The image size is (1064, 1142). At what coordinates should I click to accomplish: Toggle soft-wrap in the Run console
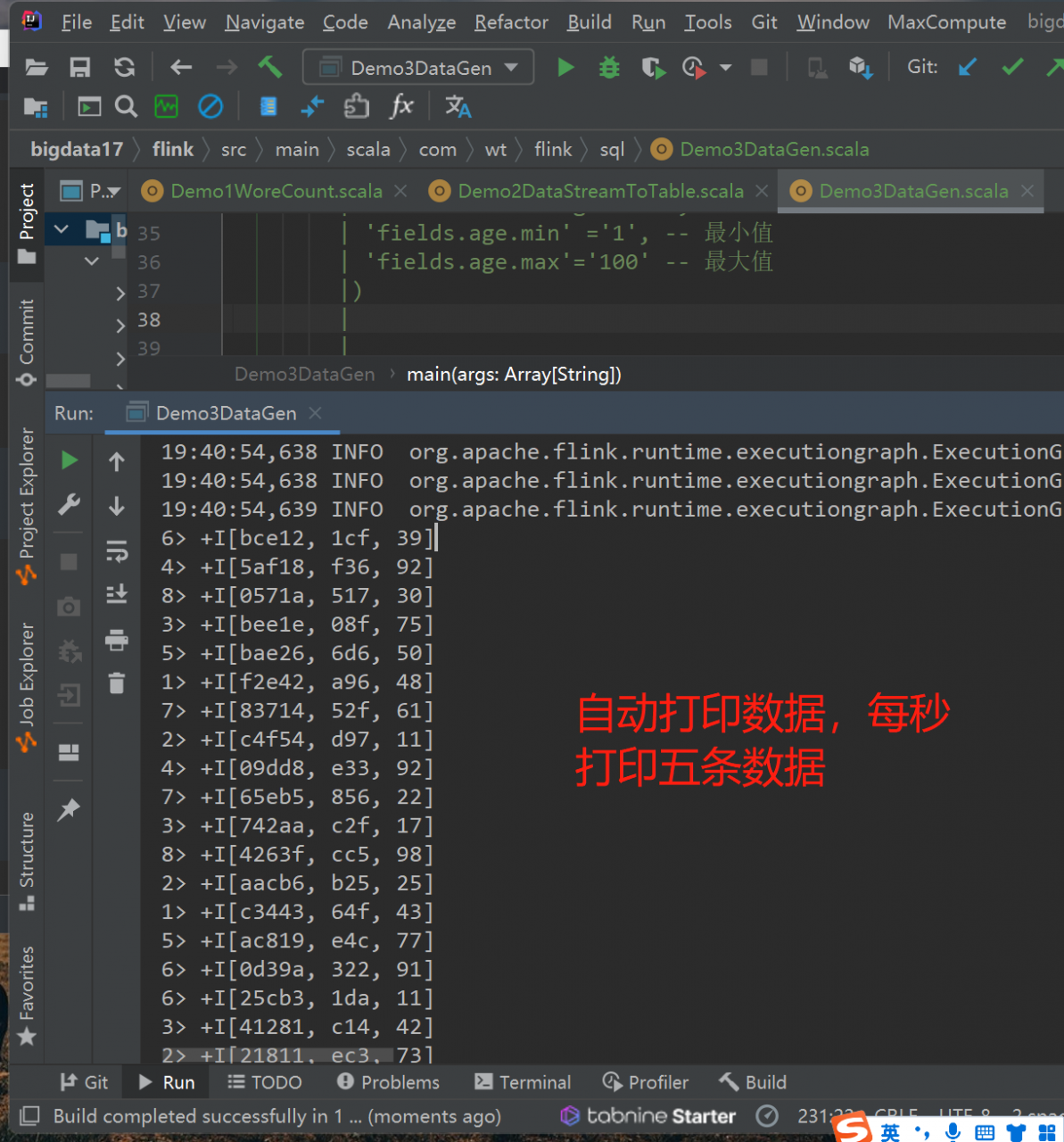[117, 550]
